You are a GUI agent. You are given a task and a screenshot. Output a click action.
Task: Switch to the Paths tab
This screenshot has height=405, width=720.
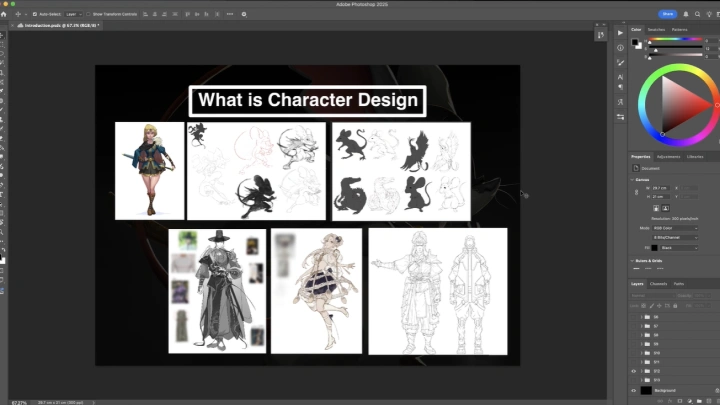[679, 284]
